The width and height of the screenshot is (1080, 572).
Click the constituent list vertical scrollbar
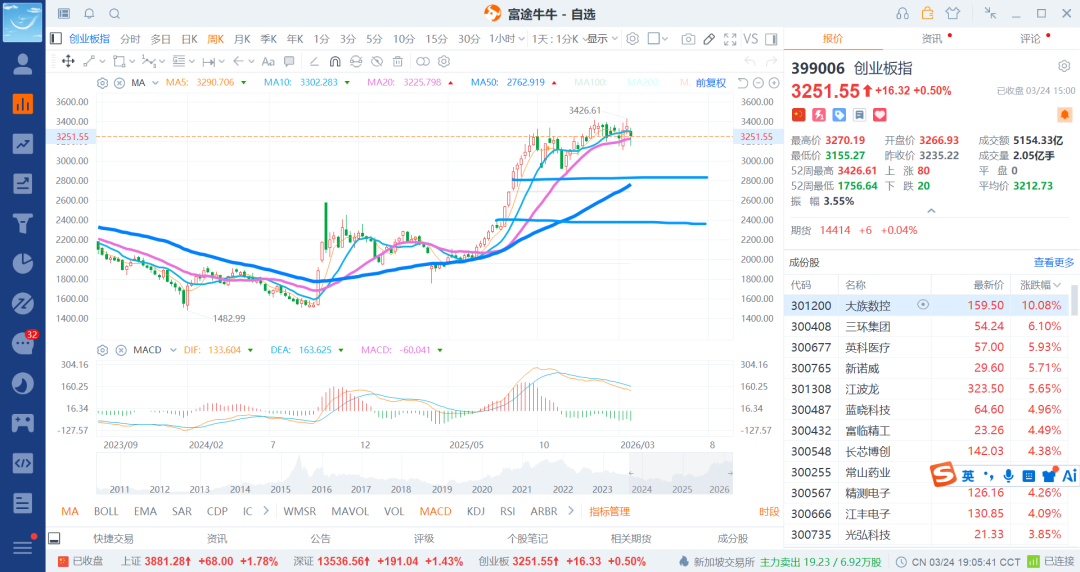(1074, 300)
